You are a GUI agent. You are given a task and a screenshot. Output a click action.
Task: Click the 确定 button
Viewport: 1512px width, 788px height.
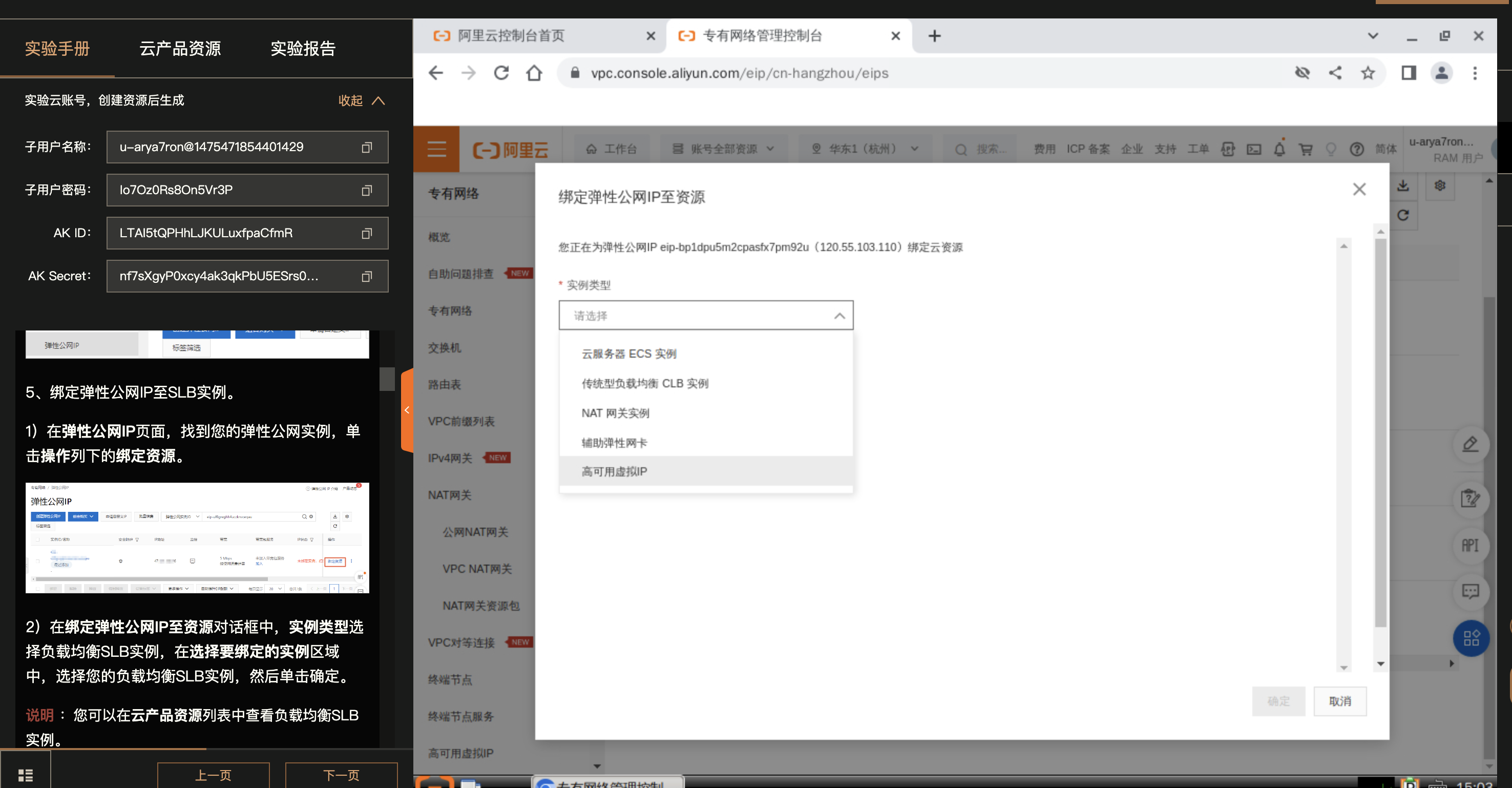pyautogui.click(x=1278, y=701)
